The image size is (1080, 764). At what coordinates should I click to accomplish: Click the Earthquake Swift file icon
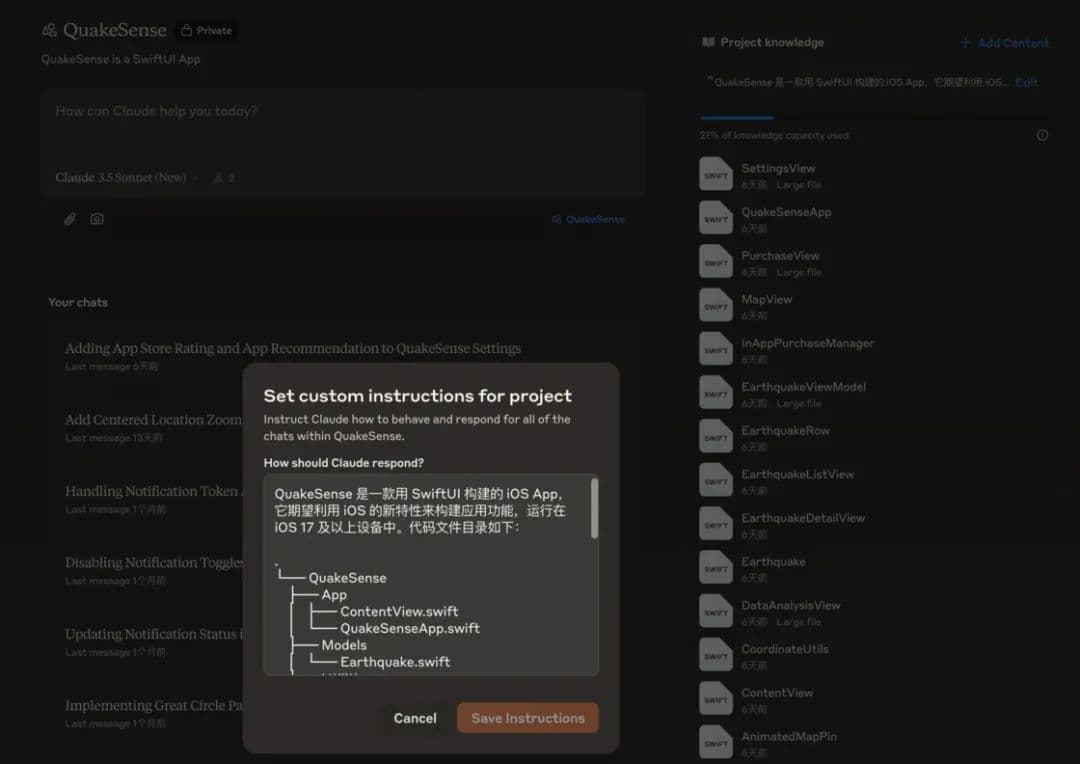click(716, 568)
